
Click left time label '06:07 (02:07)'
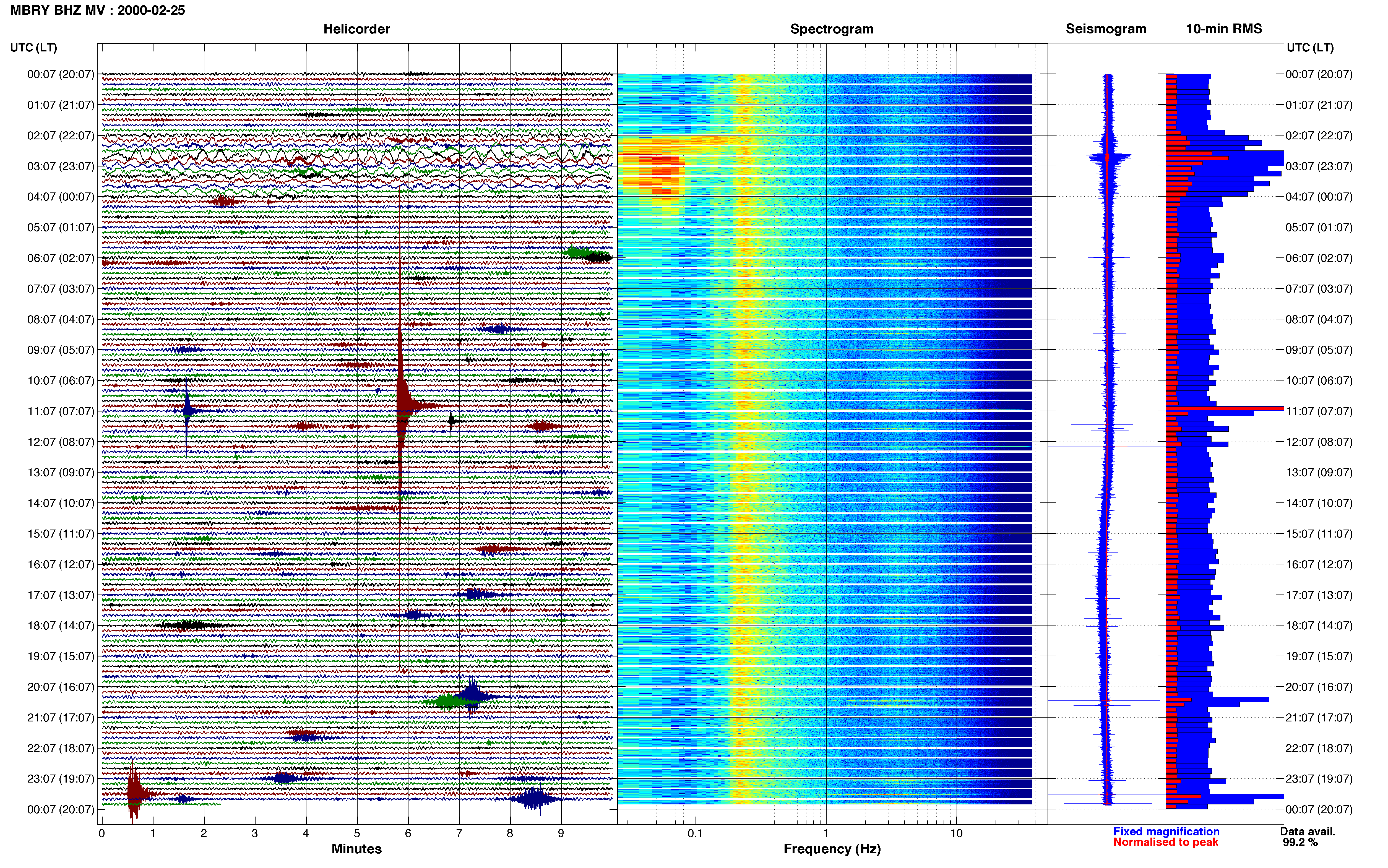pos(61,258)
